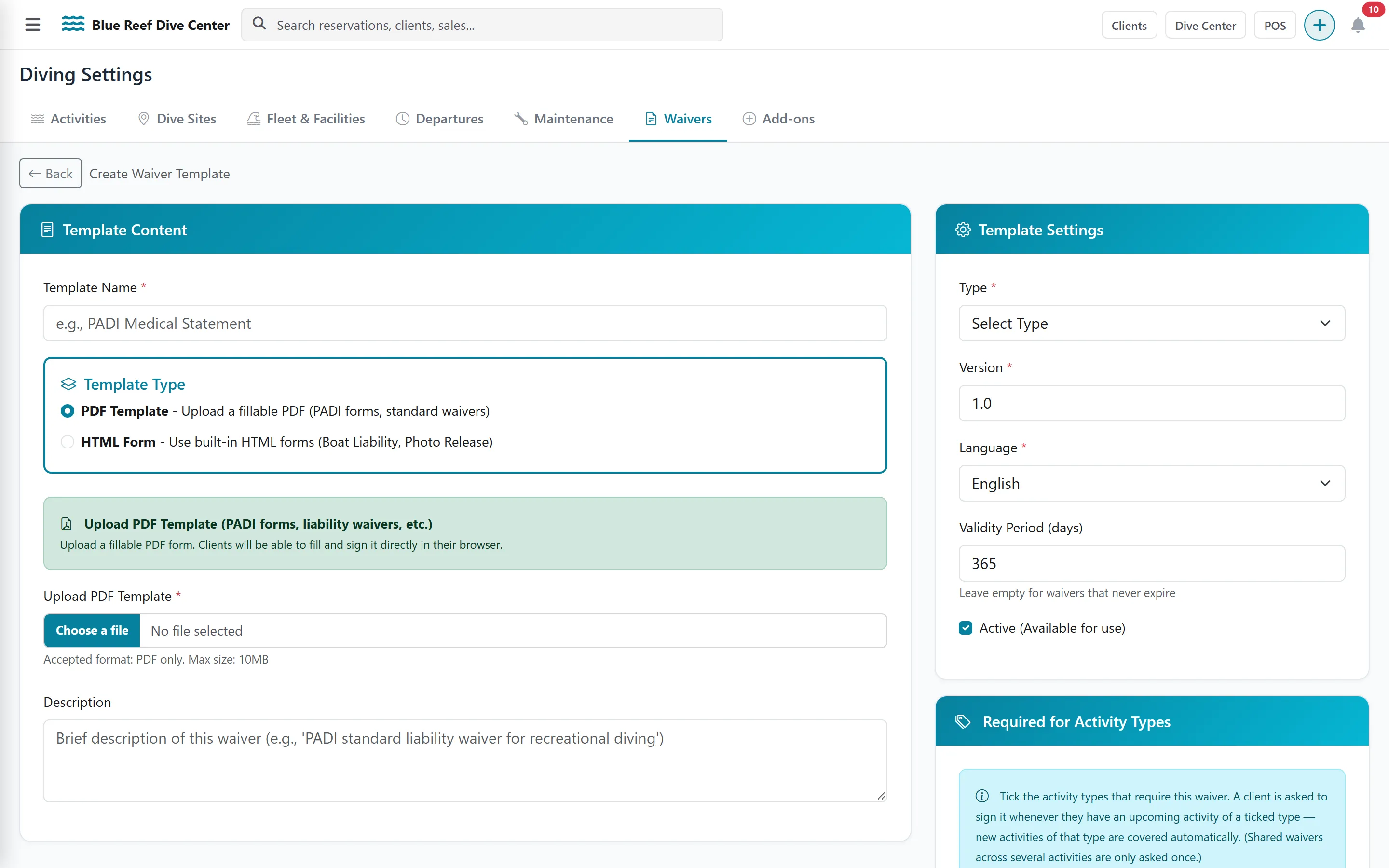Open the Maintenance tab
The image size is (1389, 868).
(x=564, y=119)
